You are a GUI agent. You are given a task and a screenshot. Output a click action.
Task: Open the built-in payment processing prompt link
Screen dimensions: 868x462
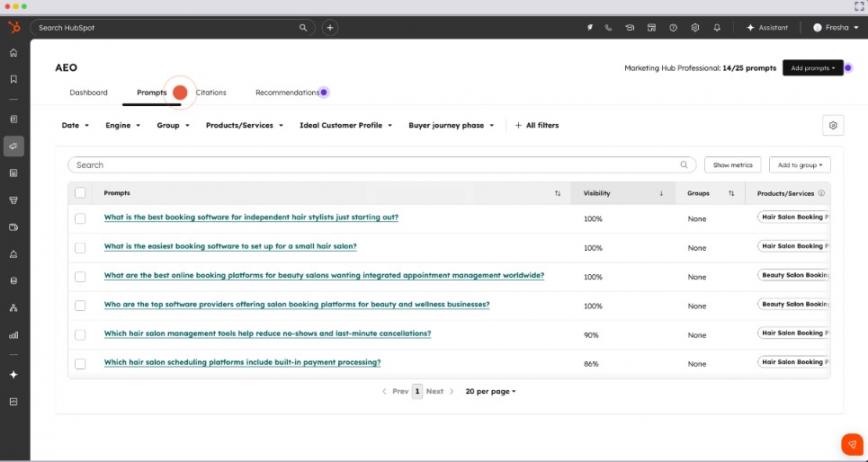(x=242, y=362)
